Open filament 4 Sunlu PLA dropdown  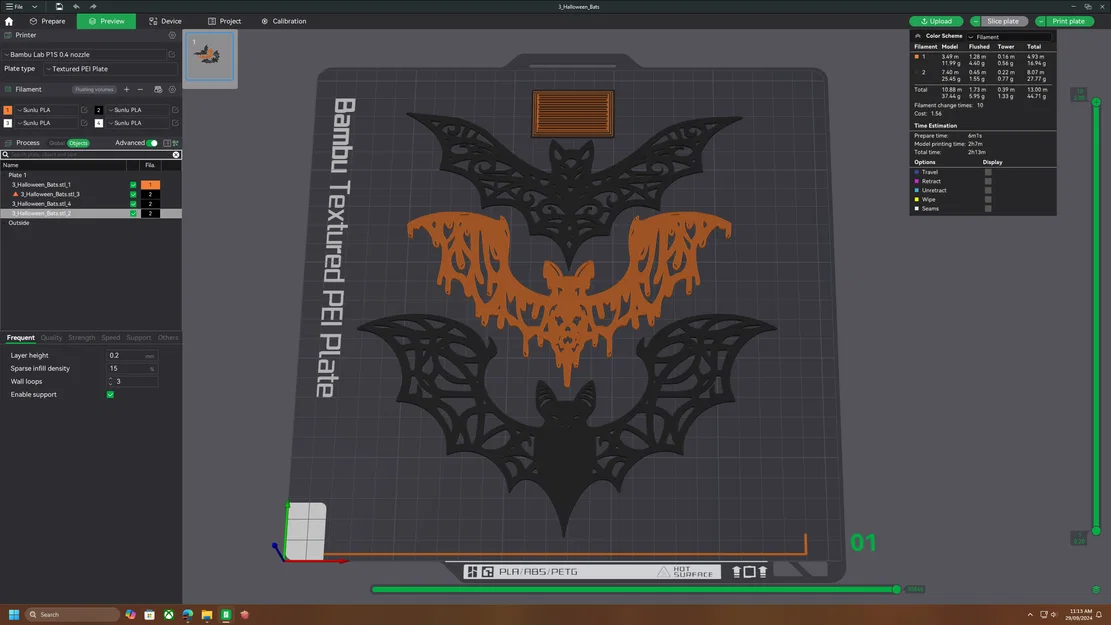click(x=137, y=123)
